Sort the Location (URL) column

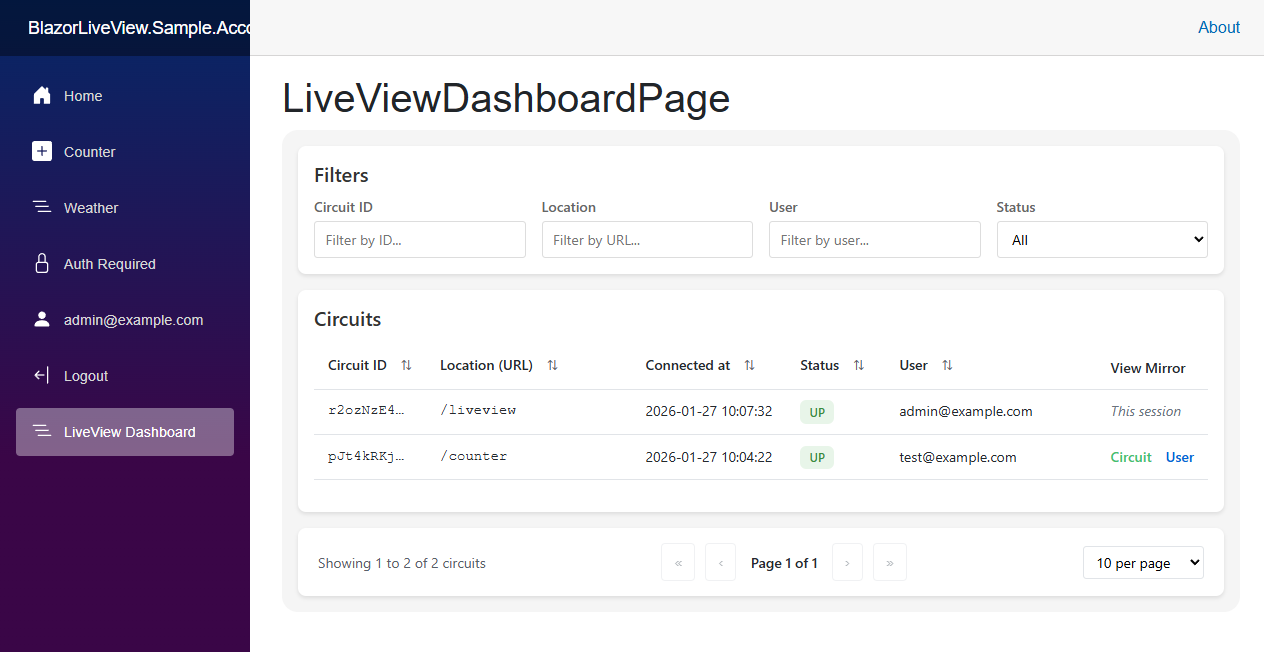[552, 365]
